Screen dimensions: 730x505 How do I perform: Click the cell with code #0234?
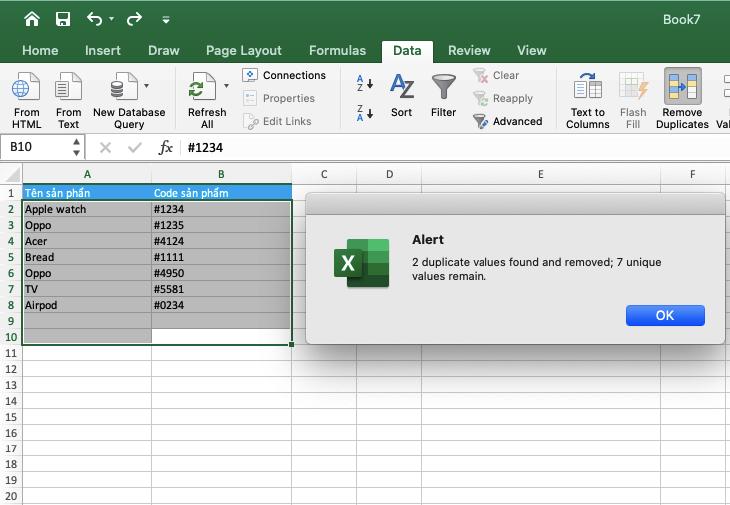pyautogui.click(x=222, y=305)
